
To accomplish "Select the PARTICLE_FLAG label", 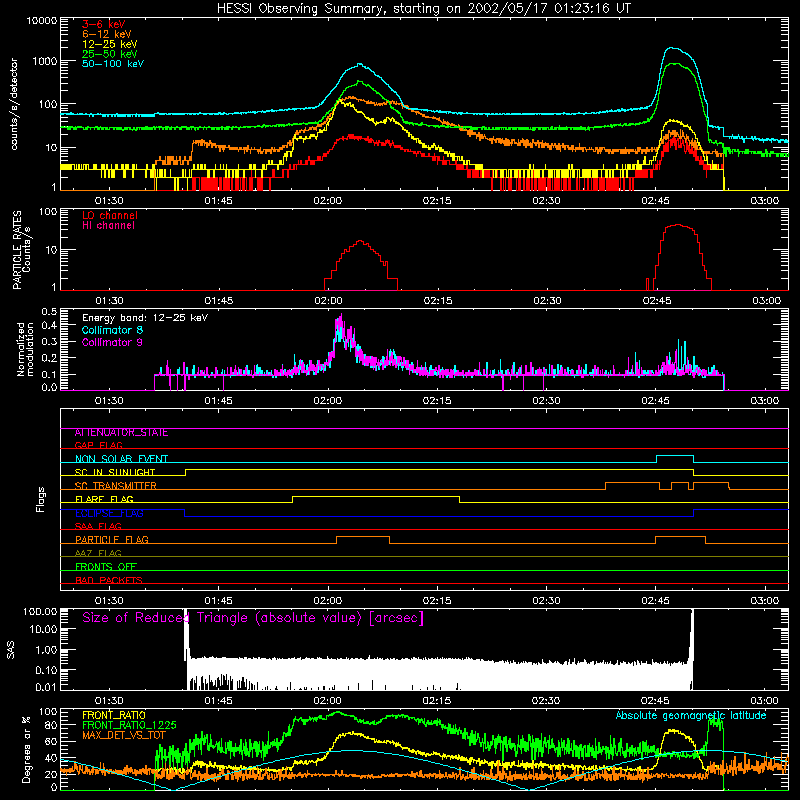I will 112,540.
